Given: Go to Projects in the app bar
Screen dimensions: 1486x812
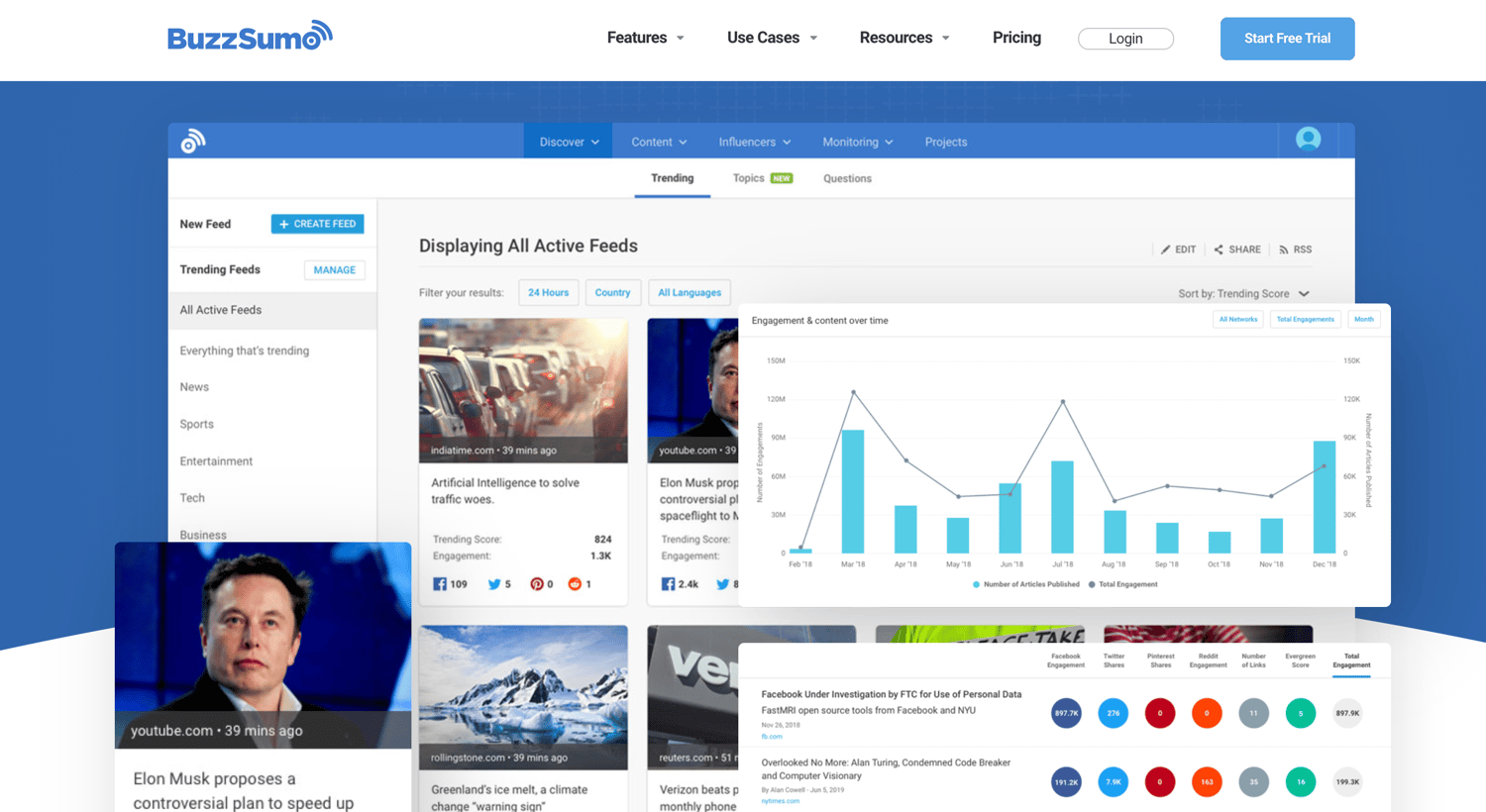Looking at the screenshot, I should 946,142.
